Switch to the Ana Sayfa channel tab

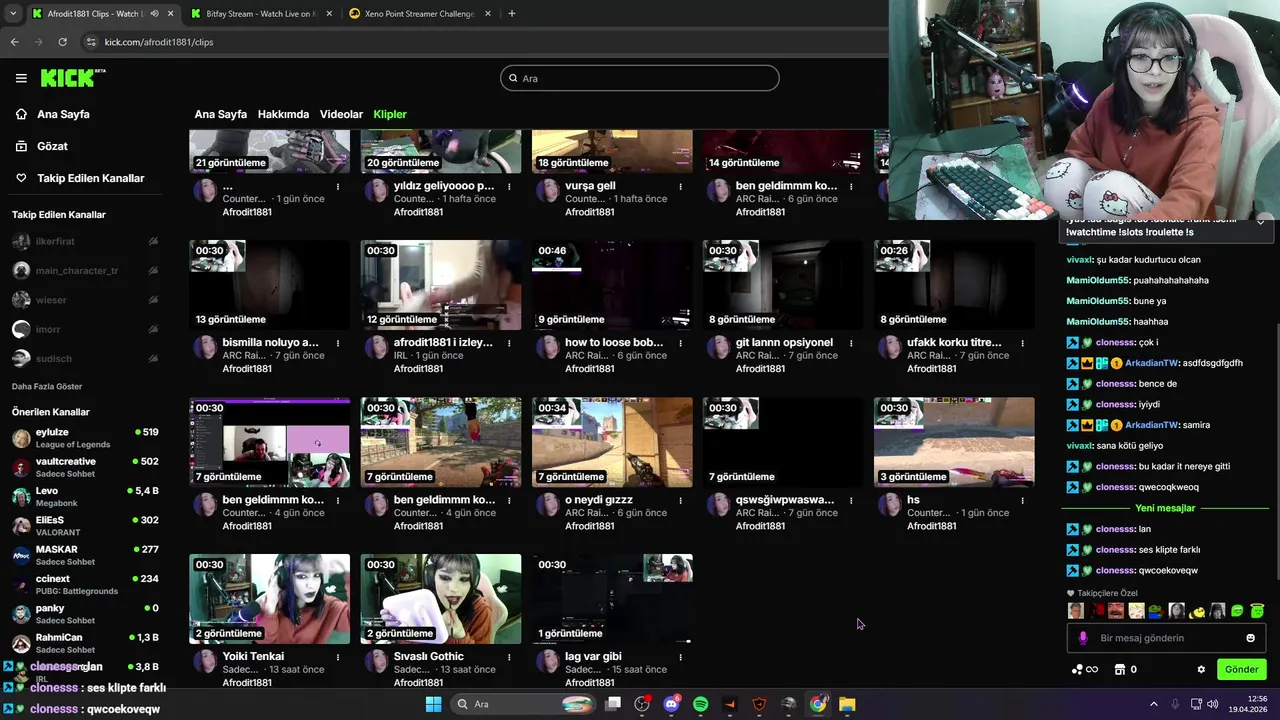(x=220, y=114)
